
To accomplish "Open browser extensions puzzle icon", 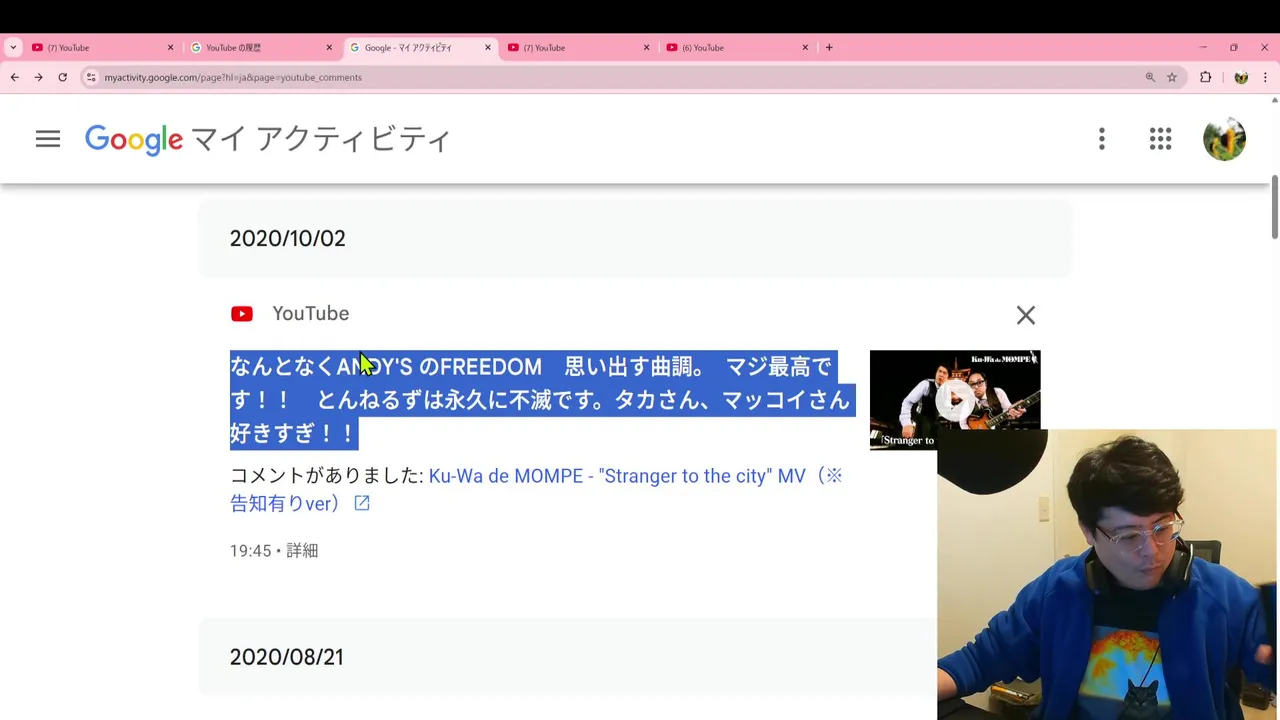I will coord(1206,77).
